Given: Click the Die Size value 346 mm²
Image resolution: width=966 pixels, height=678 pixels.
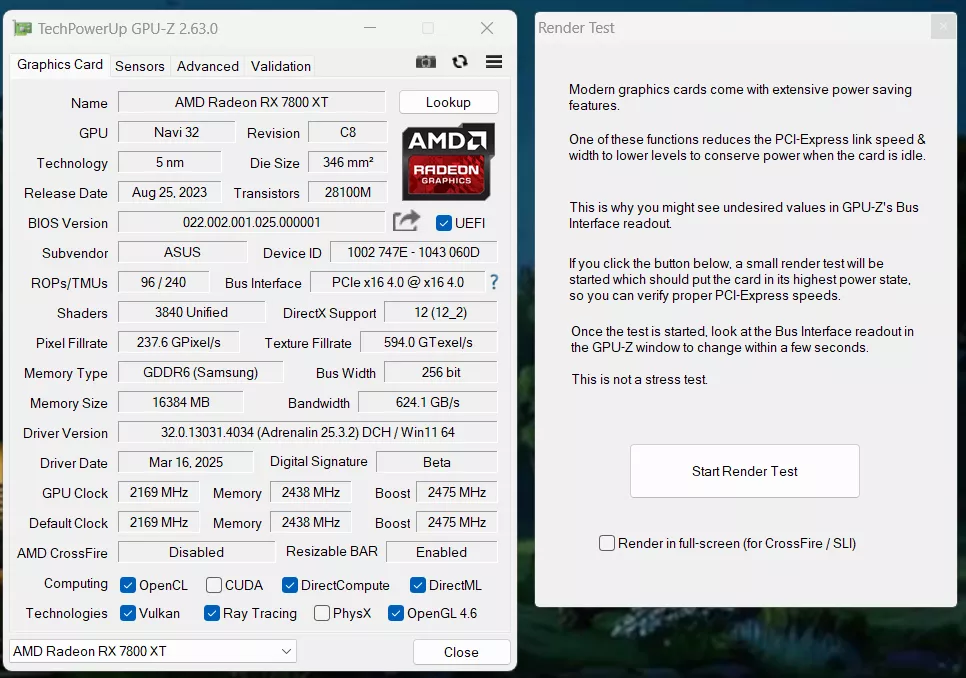Looking at the screenshot, I should [347, 163].
